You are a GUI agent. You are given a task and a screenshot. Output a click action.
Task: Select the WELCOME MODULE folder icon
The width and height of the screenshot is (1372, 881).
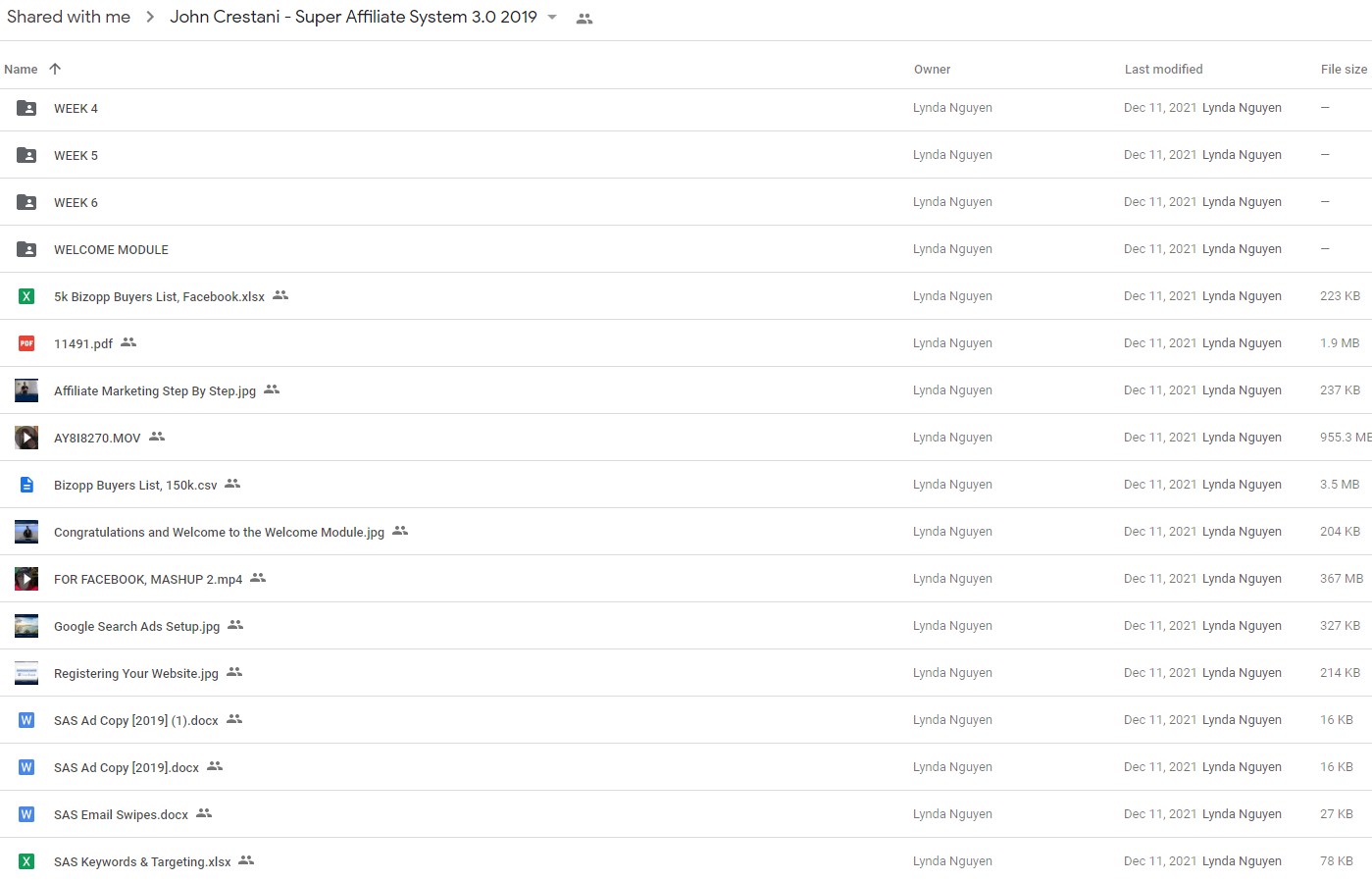pos(26,249)
